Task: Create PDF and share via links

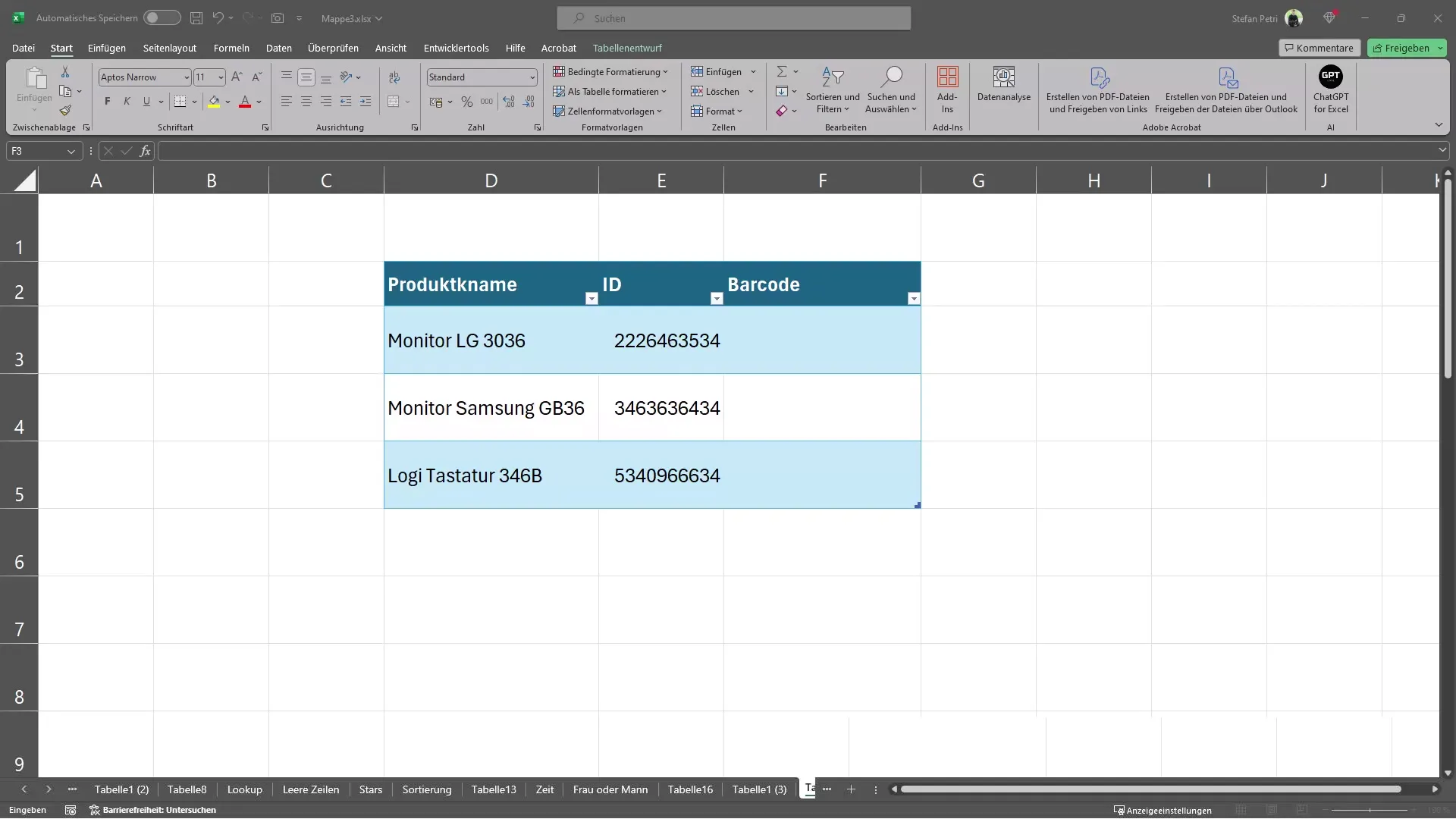Action: point(1098,89)
